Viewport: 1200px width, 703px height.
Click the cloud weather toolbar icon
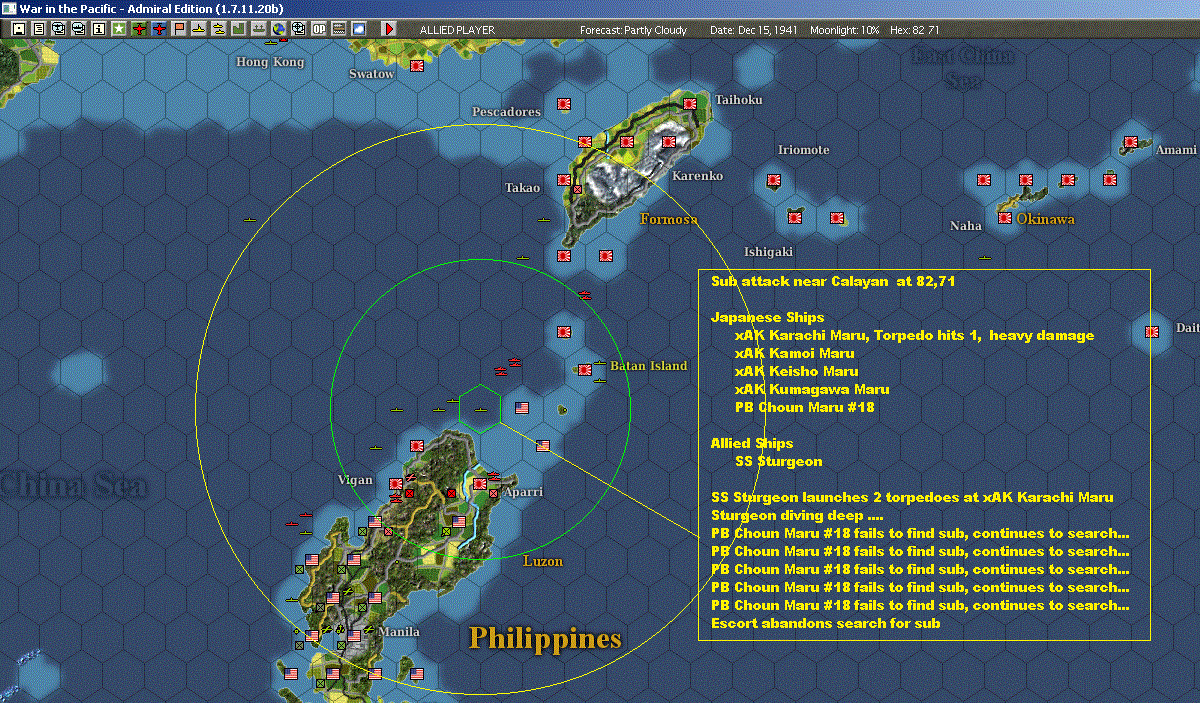[358, 29]
